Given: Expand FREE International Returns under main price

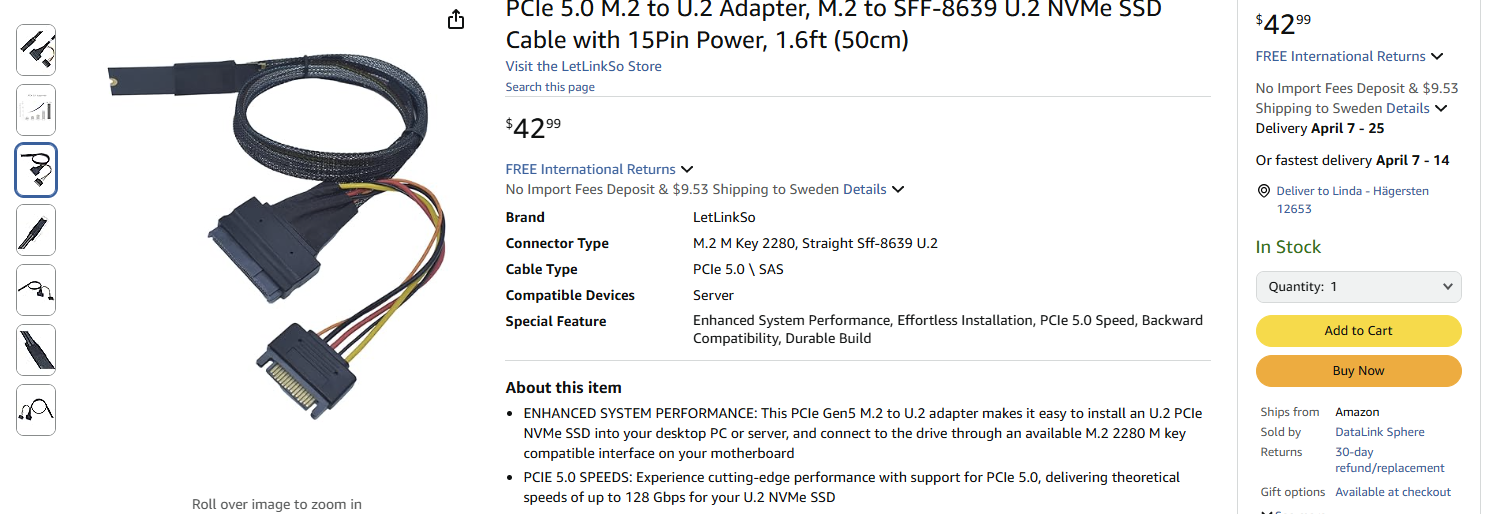Looking at the screenshot, I should [687, 170].
